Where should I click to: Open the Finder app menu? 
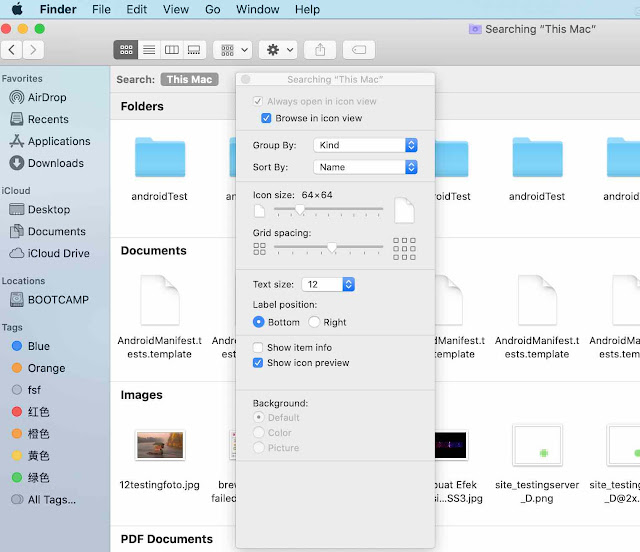click(58, 9)
